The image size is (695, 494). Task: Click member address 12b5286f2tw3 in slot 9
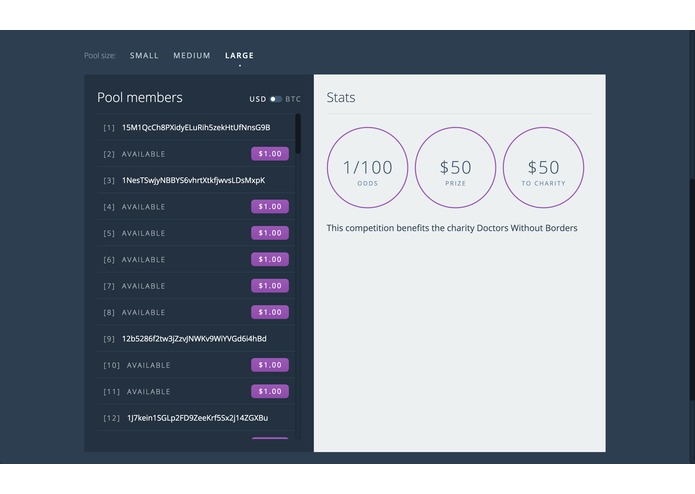click(x=194, y=339)
